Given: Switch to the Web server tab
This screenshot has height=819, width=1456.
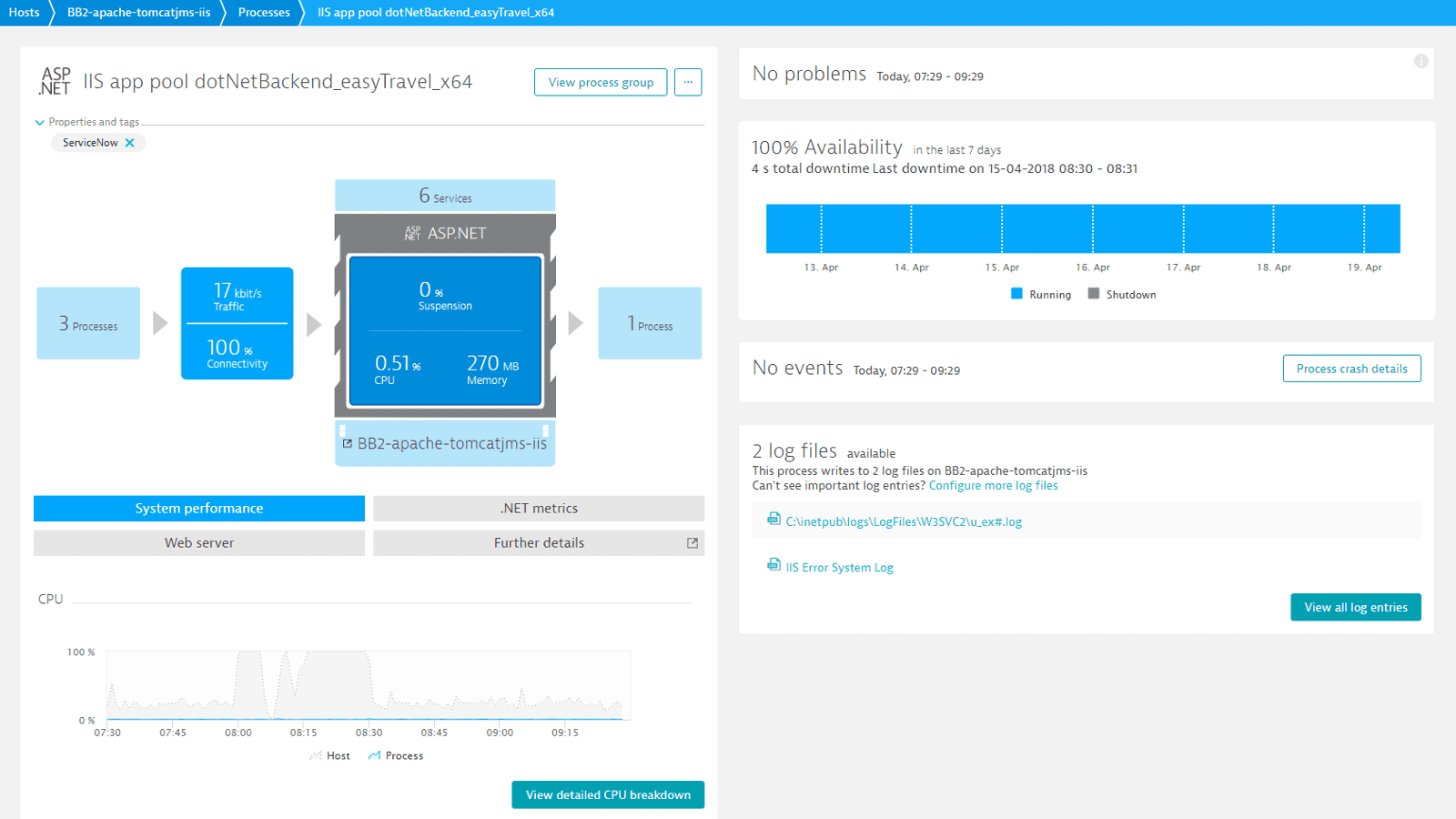Looking at the screenshot, I should coord(199,543).
